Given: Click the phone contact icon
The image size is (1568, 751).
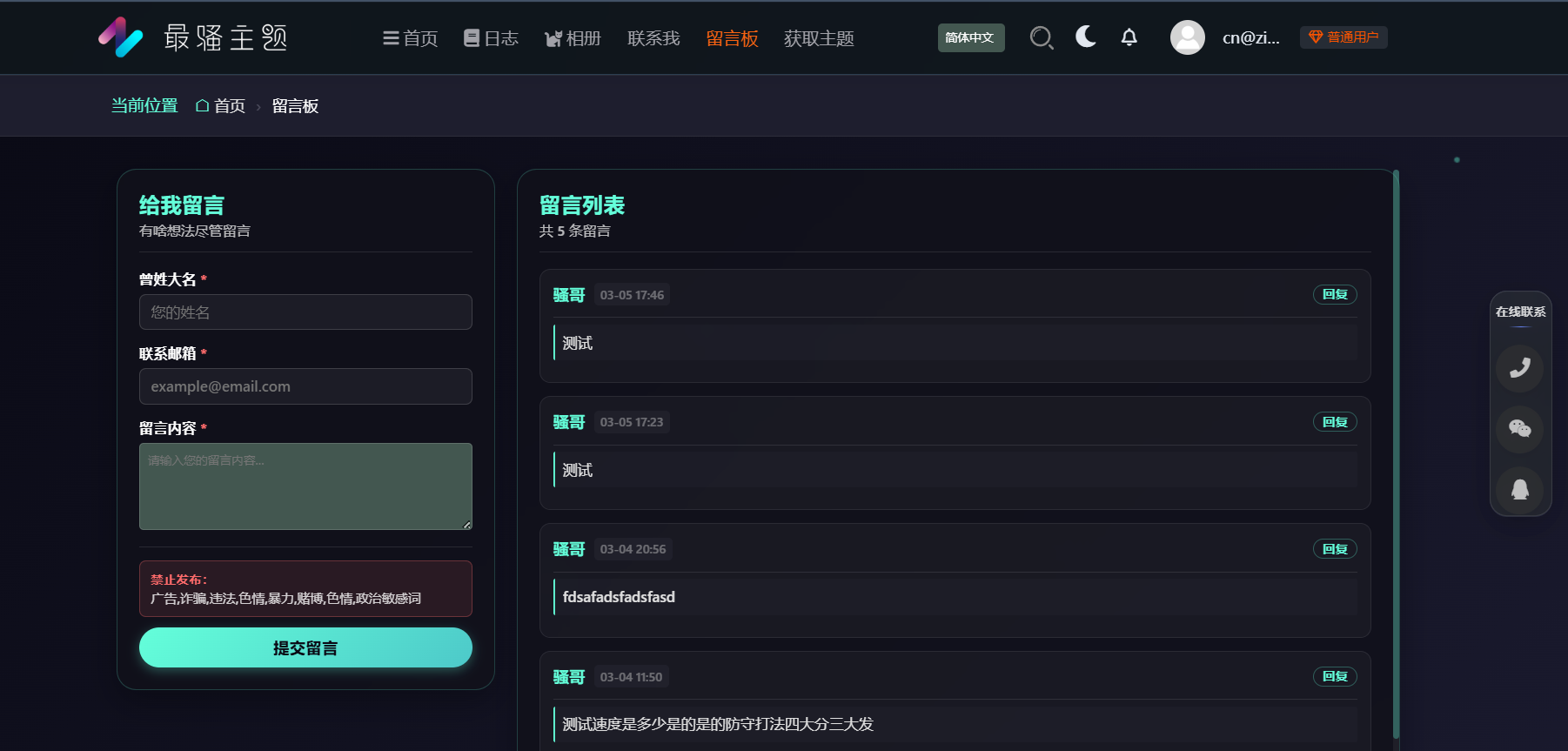Looking at the screenshot, I should pyautogui.click(x=1519, y=368).
